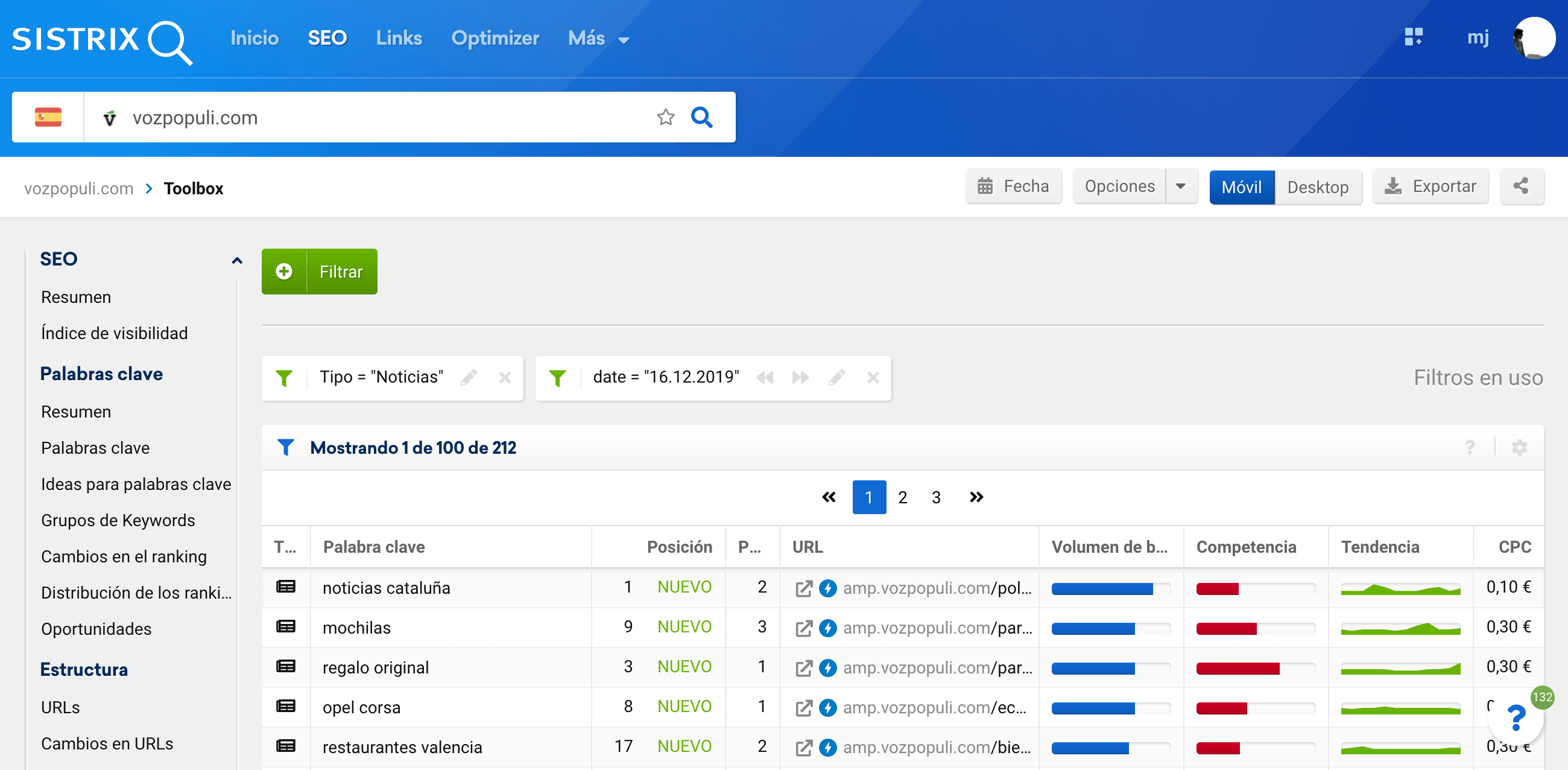
Task: Go to Optimizer in top navigation
Action: (495, 39)
